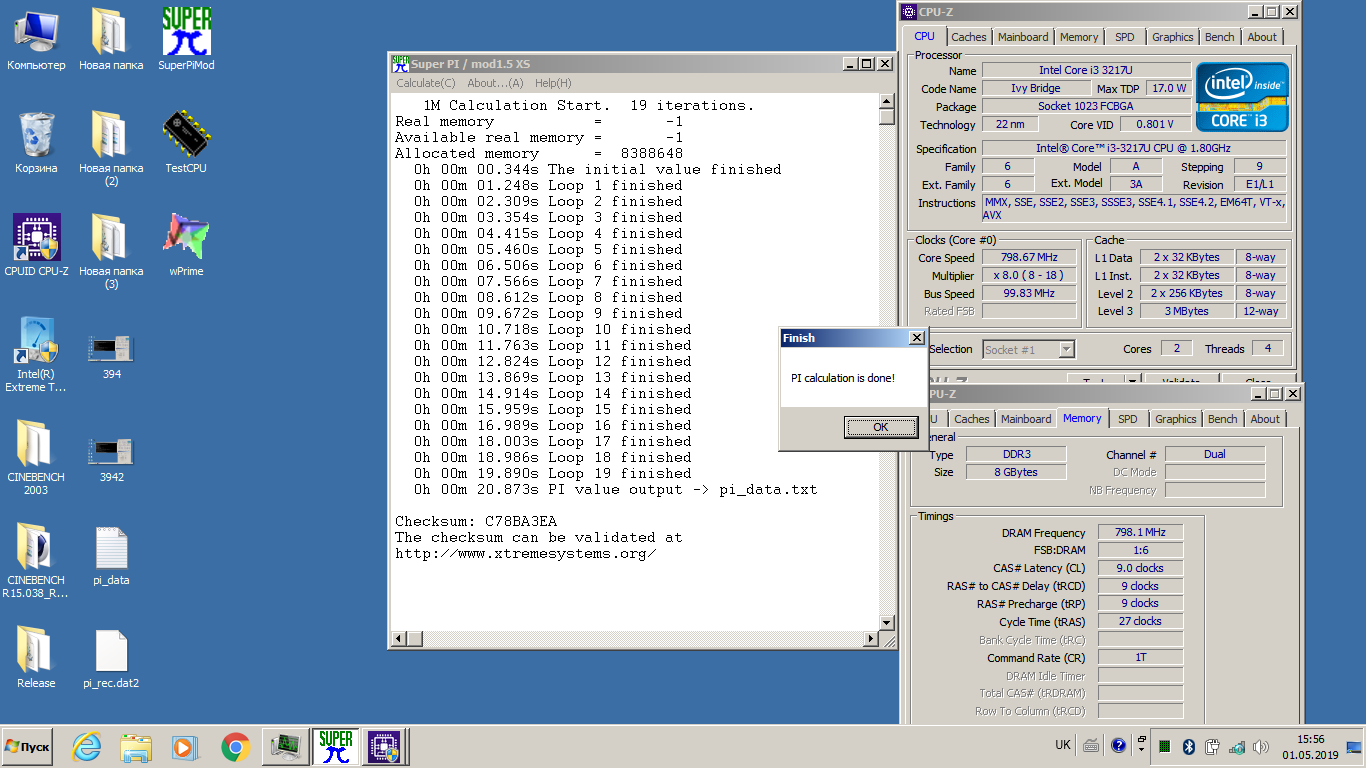Open About tab in lower CPU-Z
Image resolution: width=1366 pixels, height=768 pixels.
point(1265,419)
